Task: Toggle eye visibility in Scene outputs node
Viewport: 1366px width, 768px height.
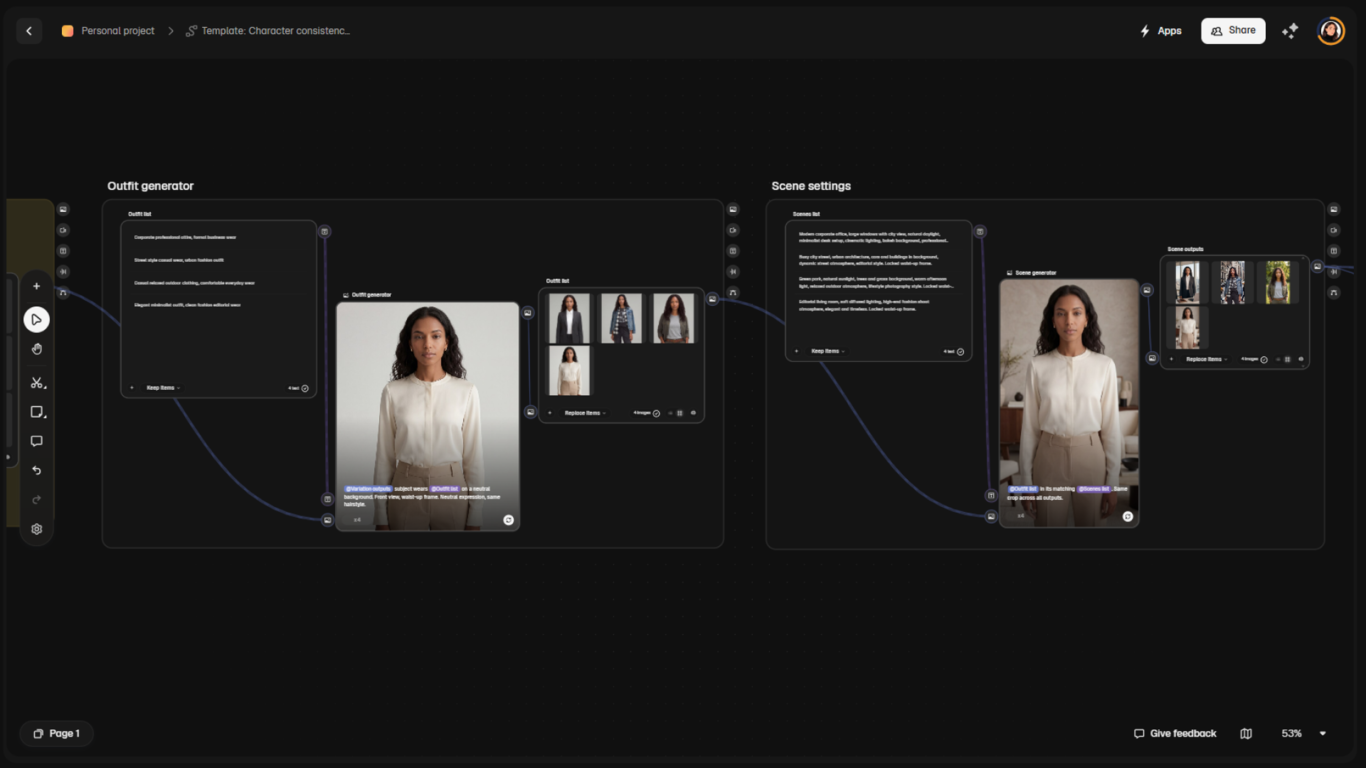Action: pyautogui.click(x=1300, y=359)
